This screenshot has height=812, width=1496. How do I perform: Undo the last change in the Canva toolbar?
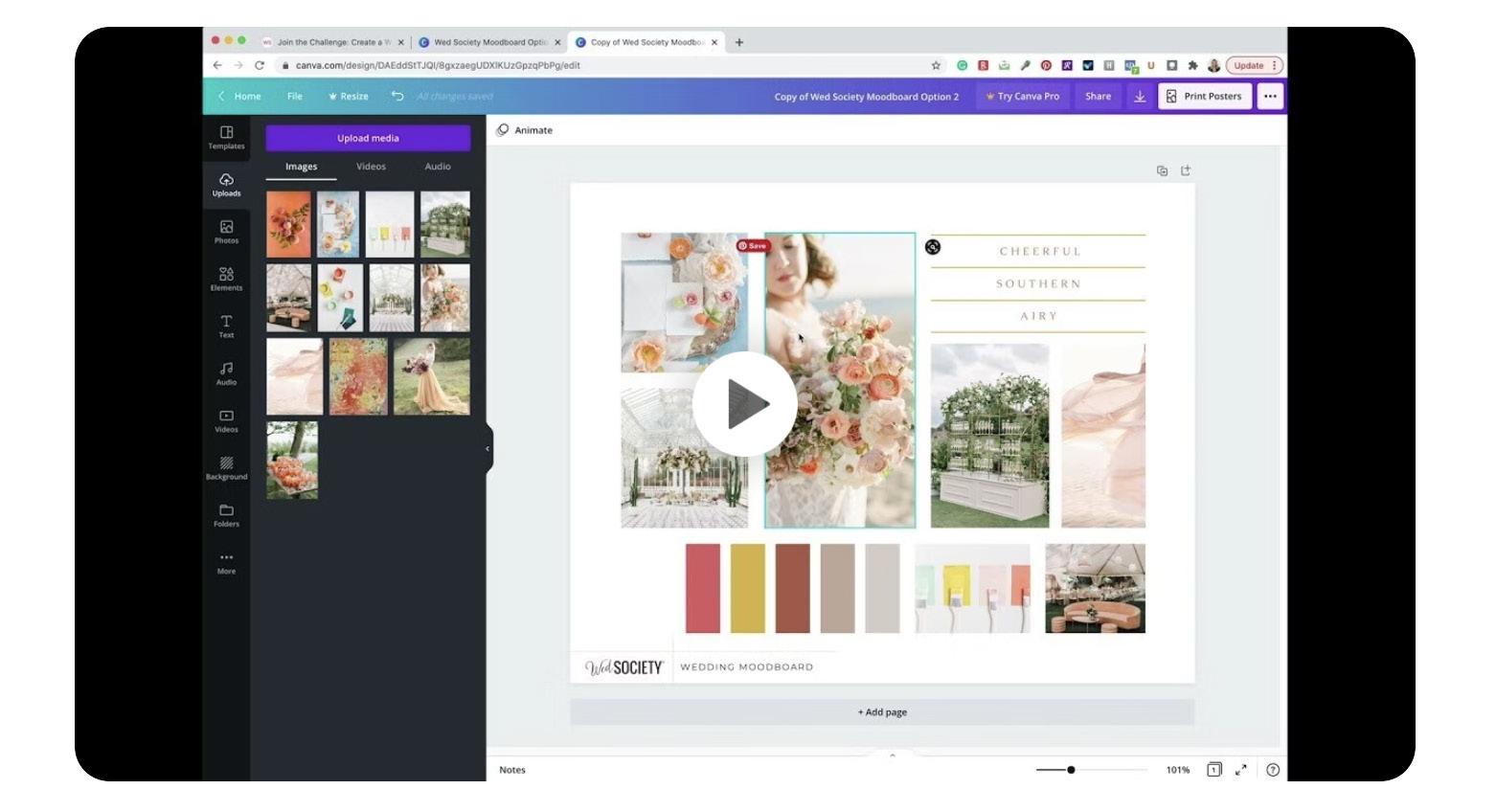[x=397, y=96]
